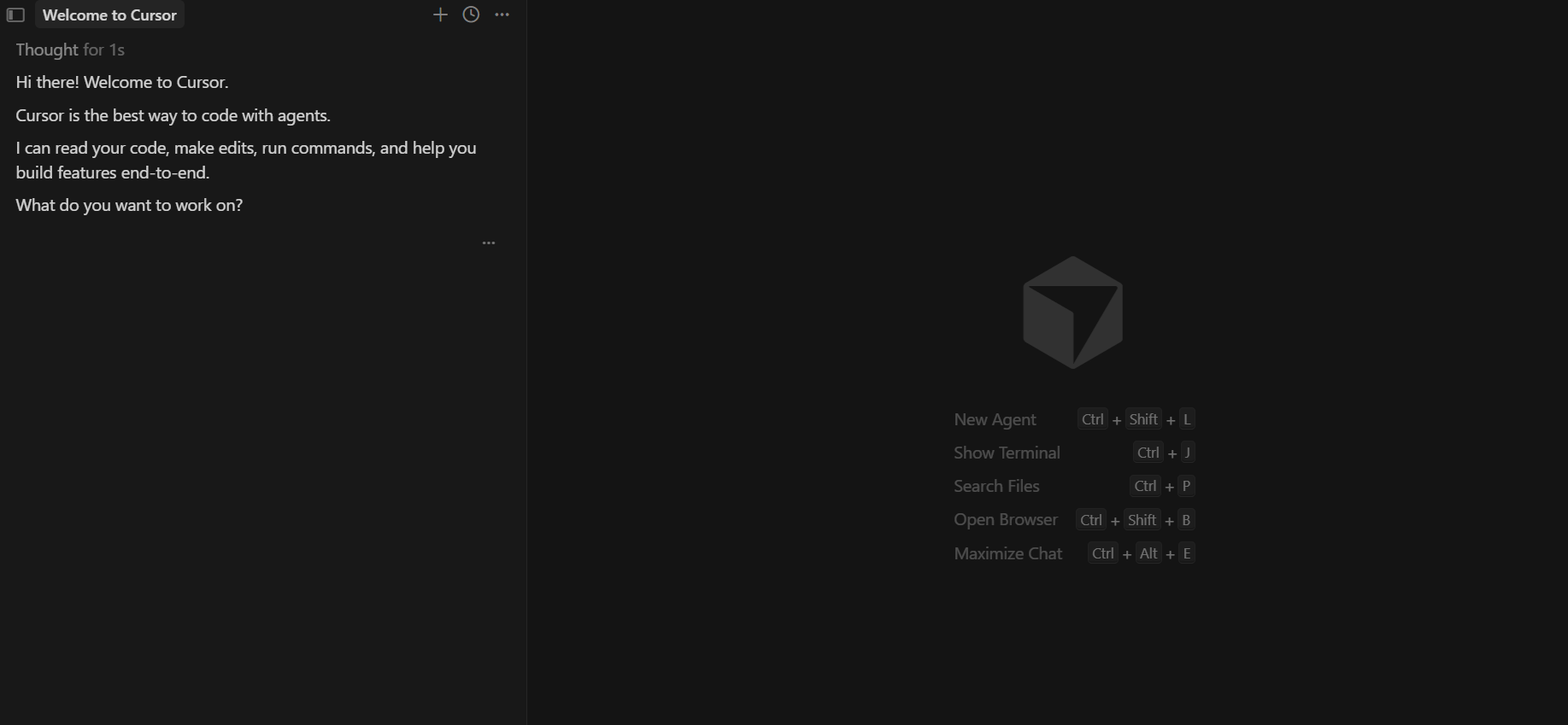This screenshot has width=1568, height=725.
Task: Click 'What do you want to work on?' text
Action: [129, 205]
